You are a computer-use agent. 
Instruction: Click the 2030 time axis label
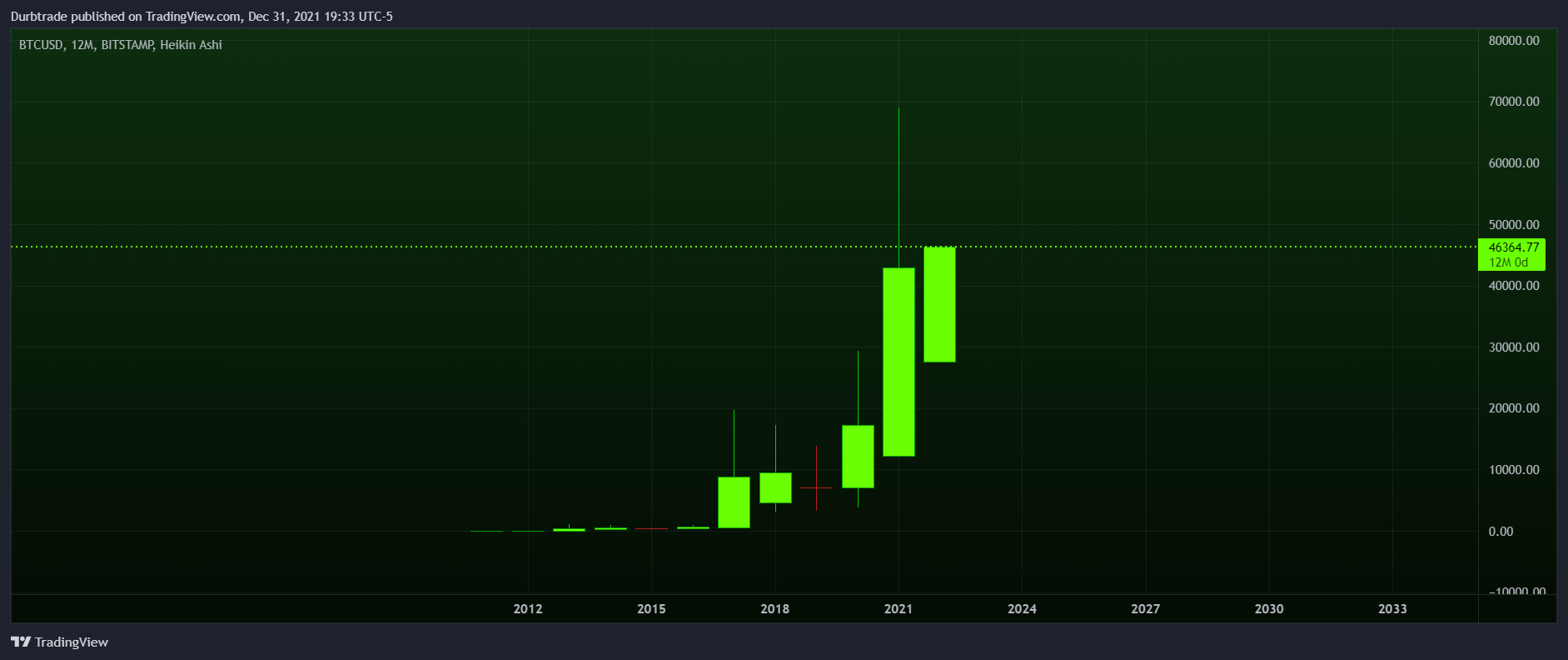click(1269, 609)
